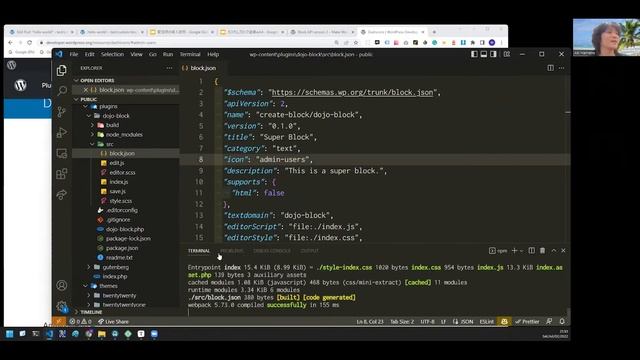Maximize the terminal panel size
This screenshot has height=360, width=640.
[553, 251]
